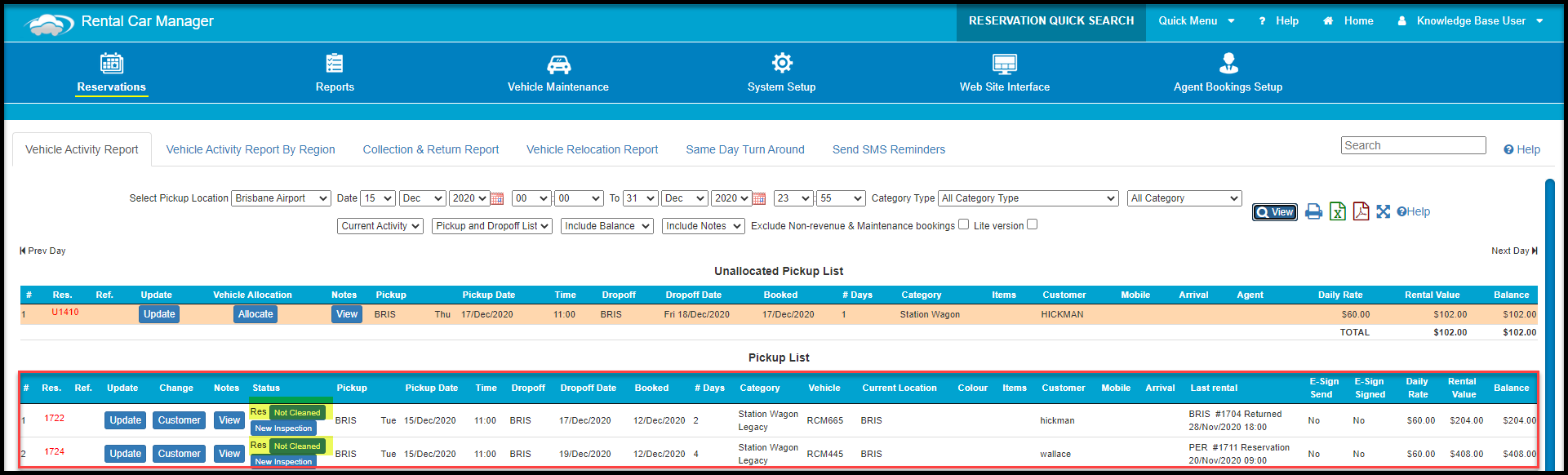The width and height of the screenshot is (1568, 475).
Task: Click Update for reservation 1722
Action: point(126,420)
